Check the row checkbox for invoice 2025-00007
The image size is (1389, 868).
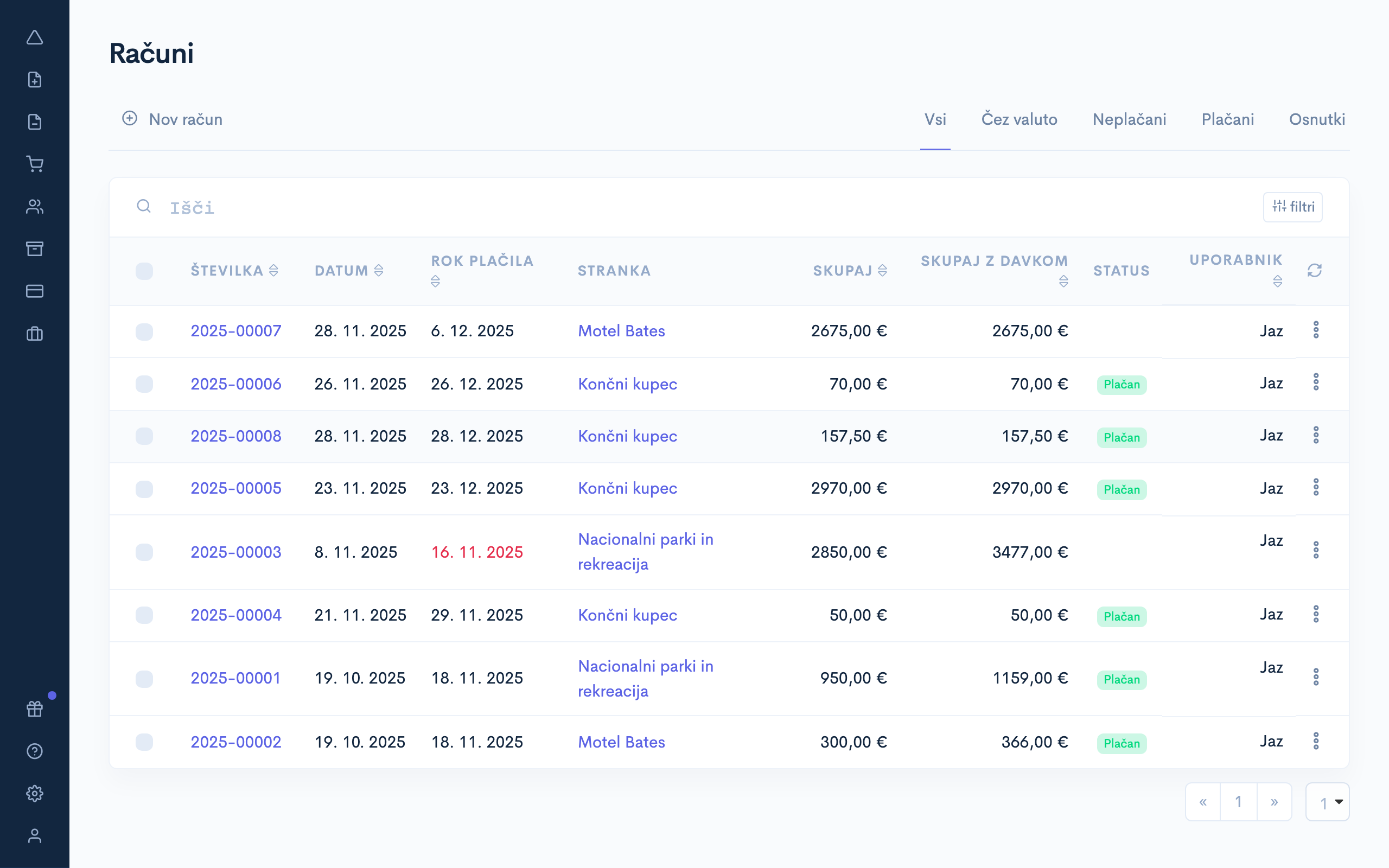[x=144, y=331]
